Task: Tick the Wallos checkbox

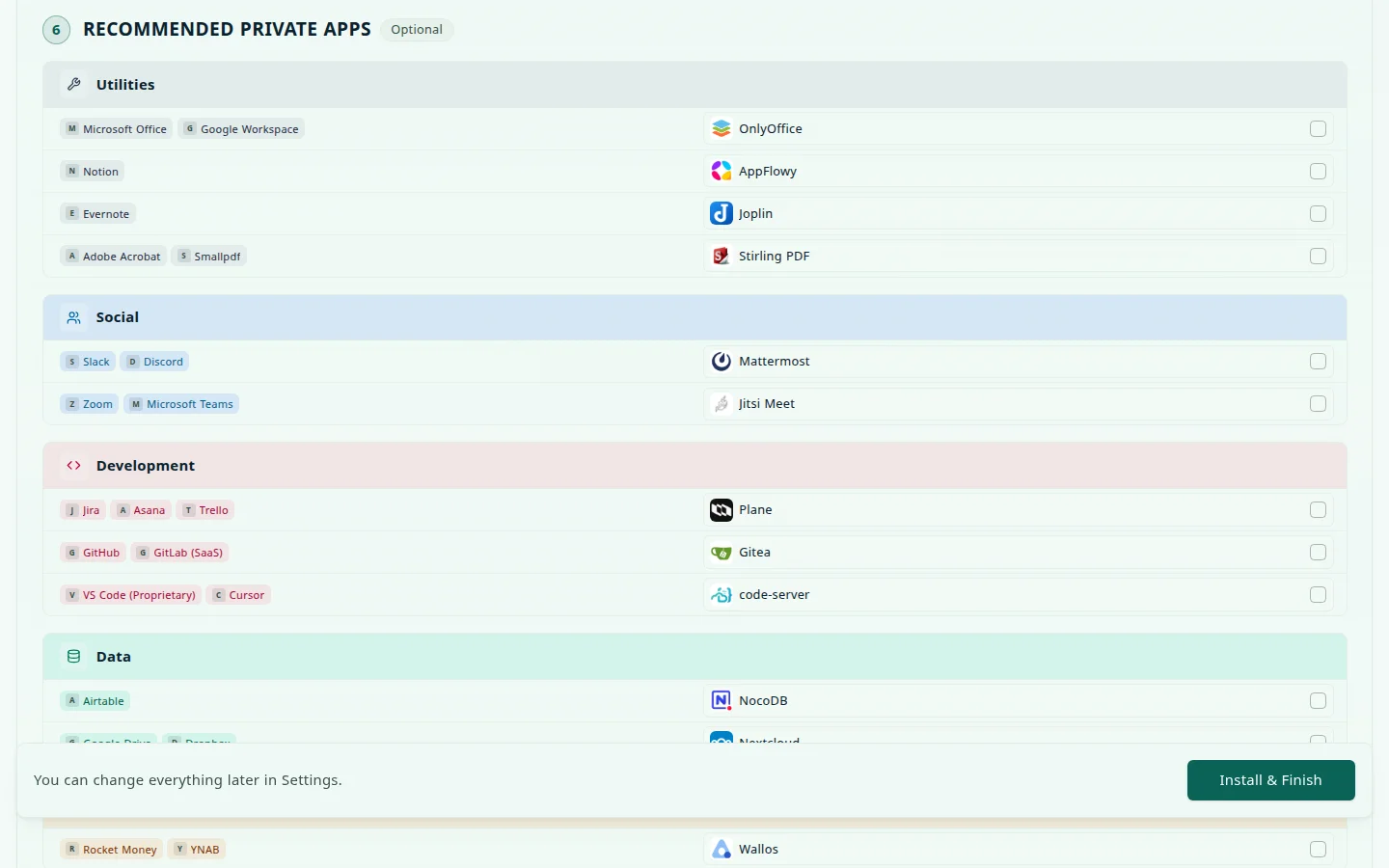Action: point(1318,849)
